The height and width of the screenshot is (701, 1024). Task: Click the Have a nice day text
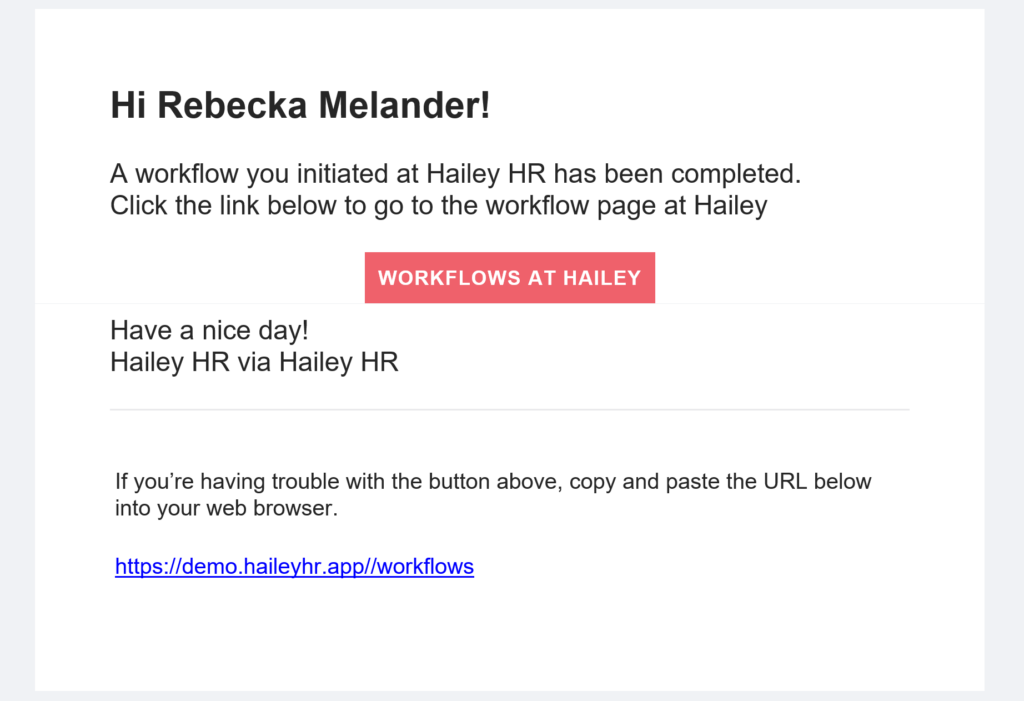[209, 331]
